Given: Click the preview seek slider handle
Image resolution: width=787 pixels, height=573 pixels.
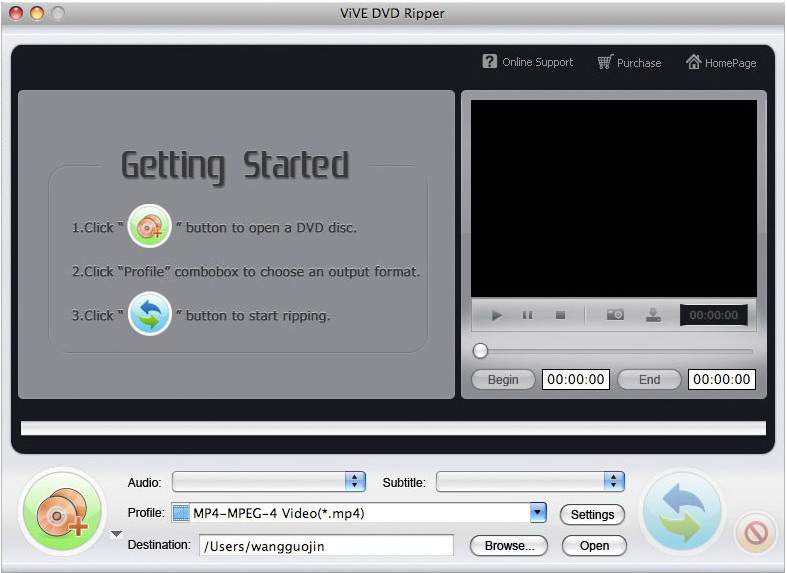Looking at the screenshot, I should click(480, 351).
